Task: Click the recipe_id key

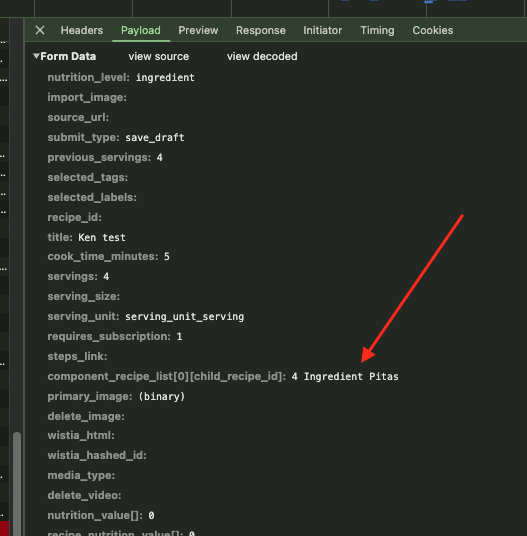Action: pos(75,217)
